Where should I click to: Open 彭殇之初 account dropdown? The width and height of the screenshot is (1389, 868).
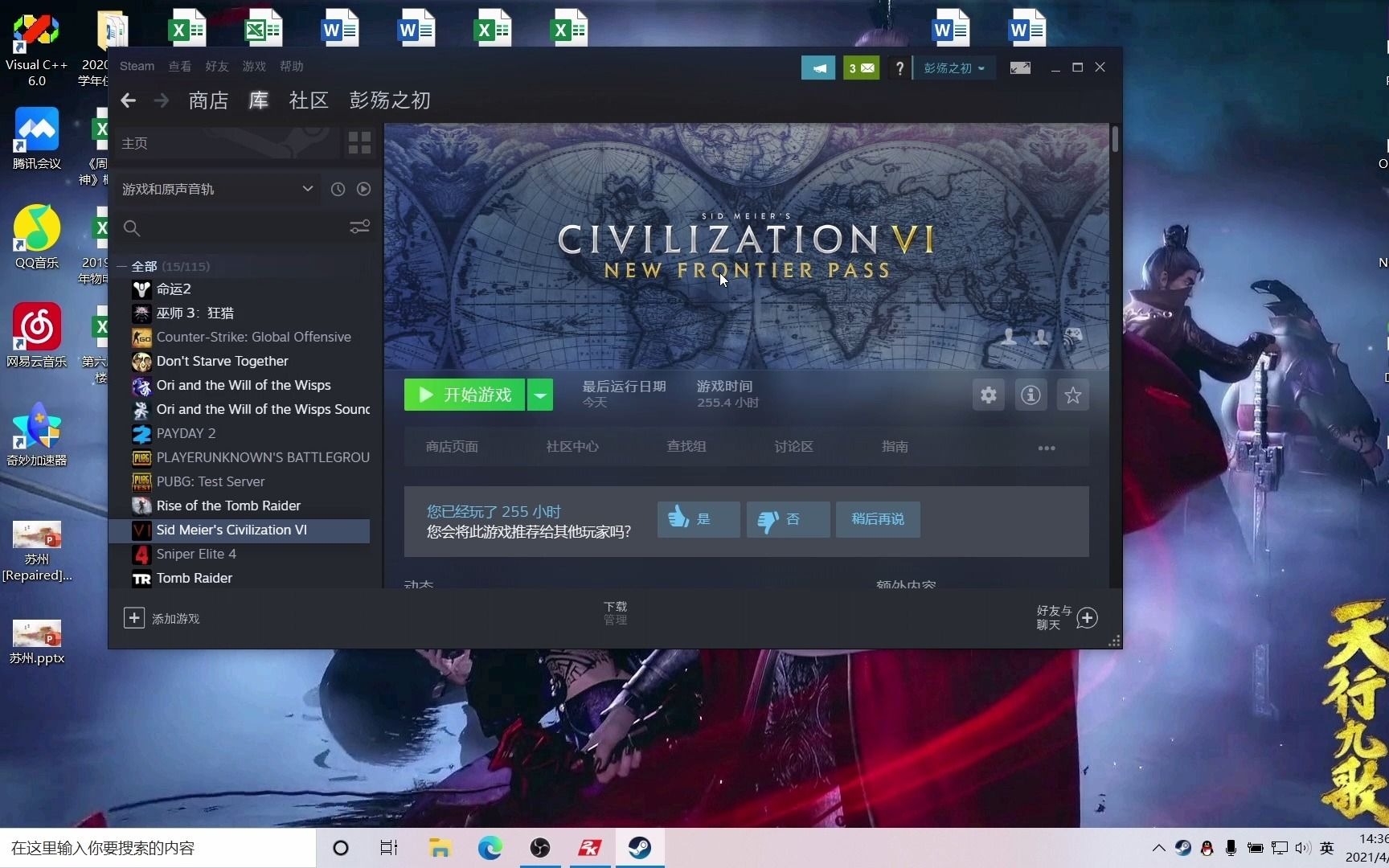point(954,68)
